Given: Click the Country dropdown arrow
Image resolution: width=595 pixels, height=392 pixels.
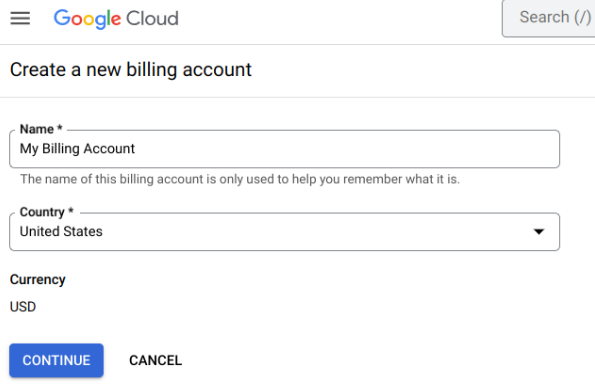Looking at the screenshot, I should click(x=539, y=231).
